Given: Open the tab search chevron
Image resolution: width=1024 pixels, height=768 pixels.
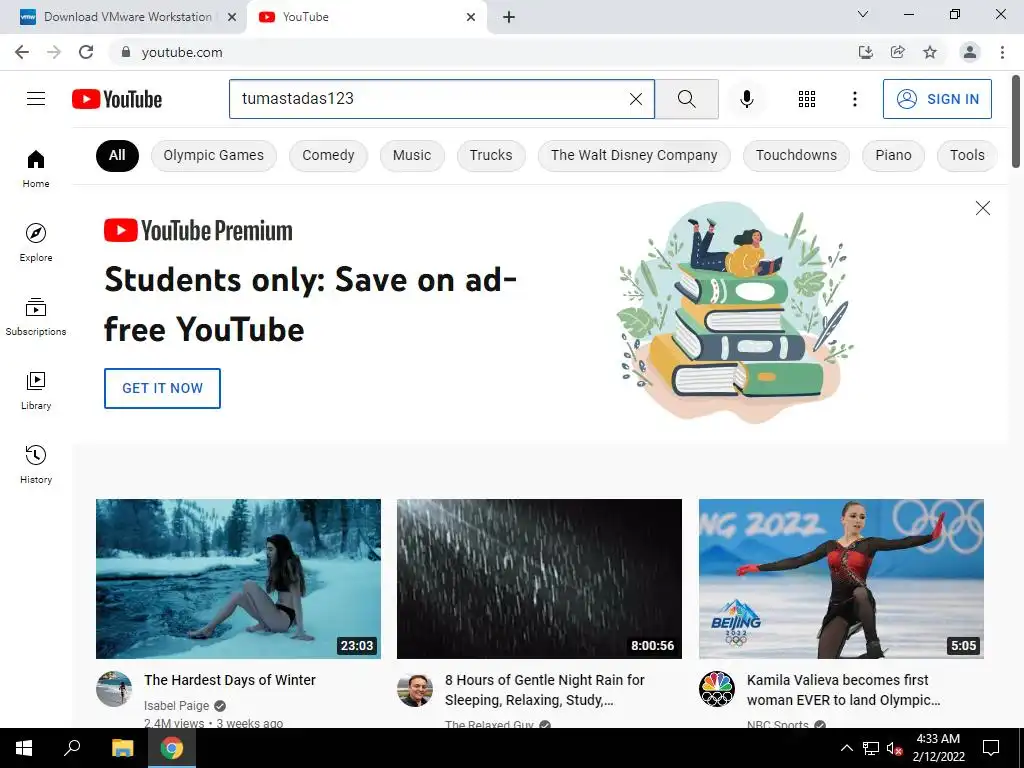Looking at the screenshot, I should tap(863, 14).
